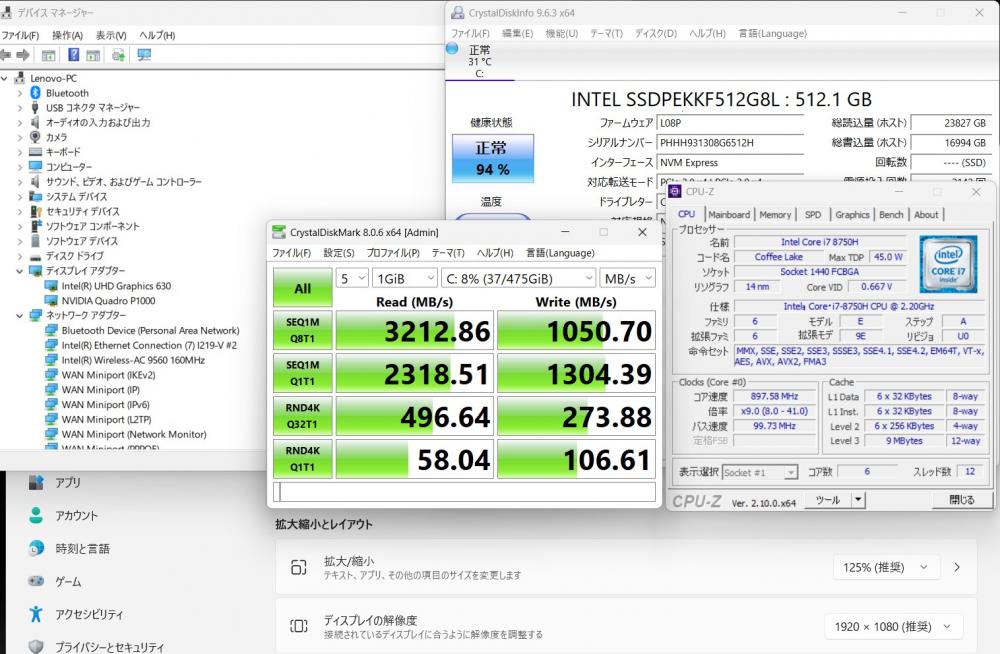Open the MB/s unit dropdown

click(628, 278)
